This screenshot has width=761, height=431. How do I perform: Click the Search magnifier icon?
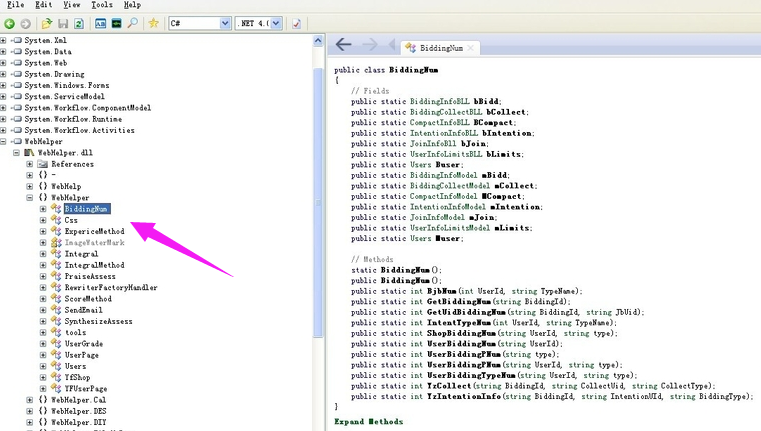coord(133,22)
